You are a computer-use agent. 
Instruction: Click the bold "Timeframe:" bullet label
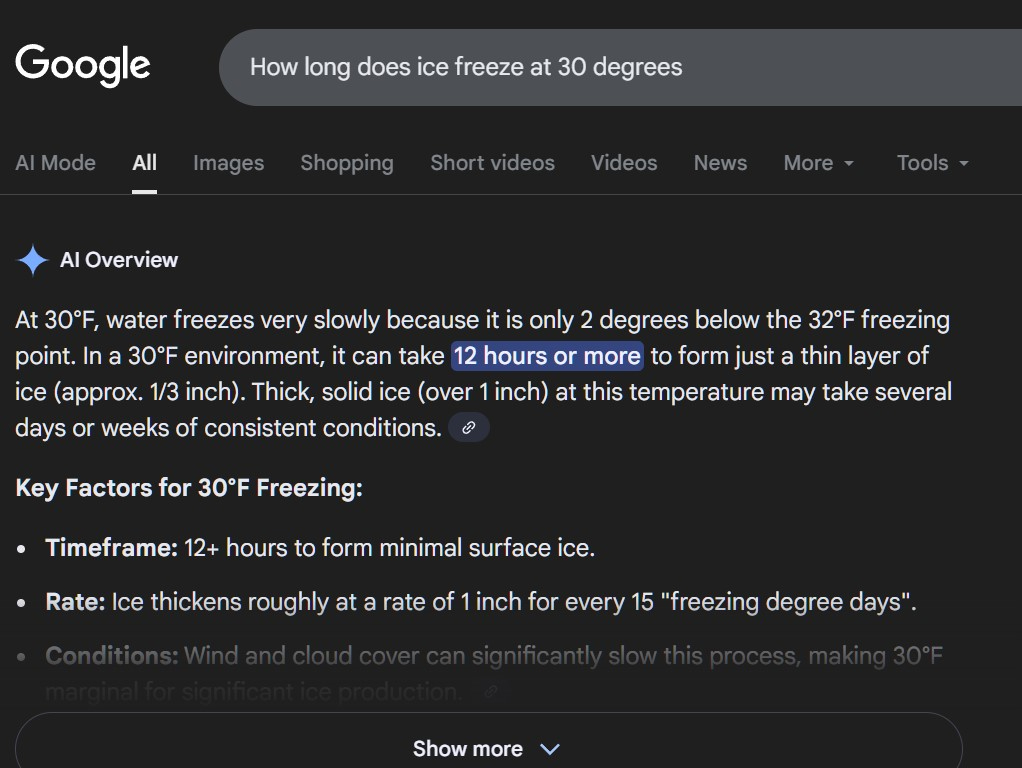tap(112, 548)
